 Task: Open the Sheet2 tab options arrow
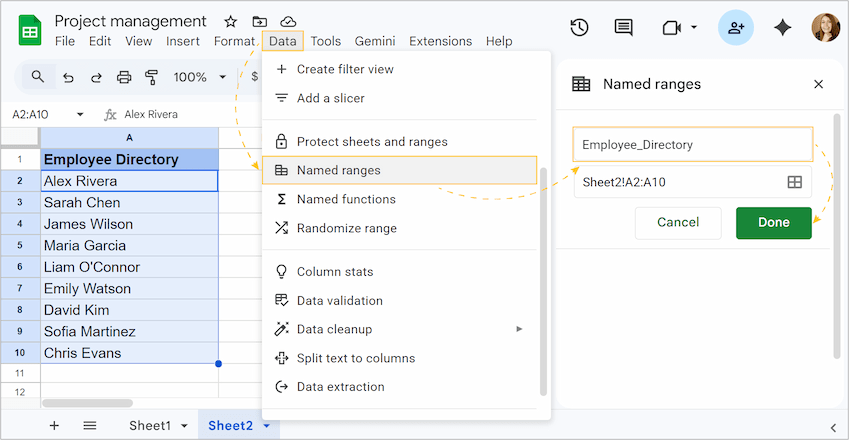266,426
